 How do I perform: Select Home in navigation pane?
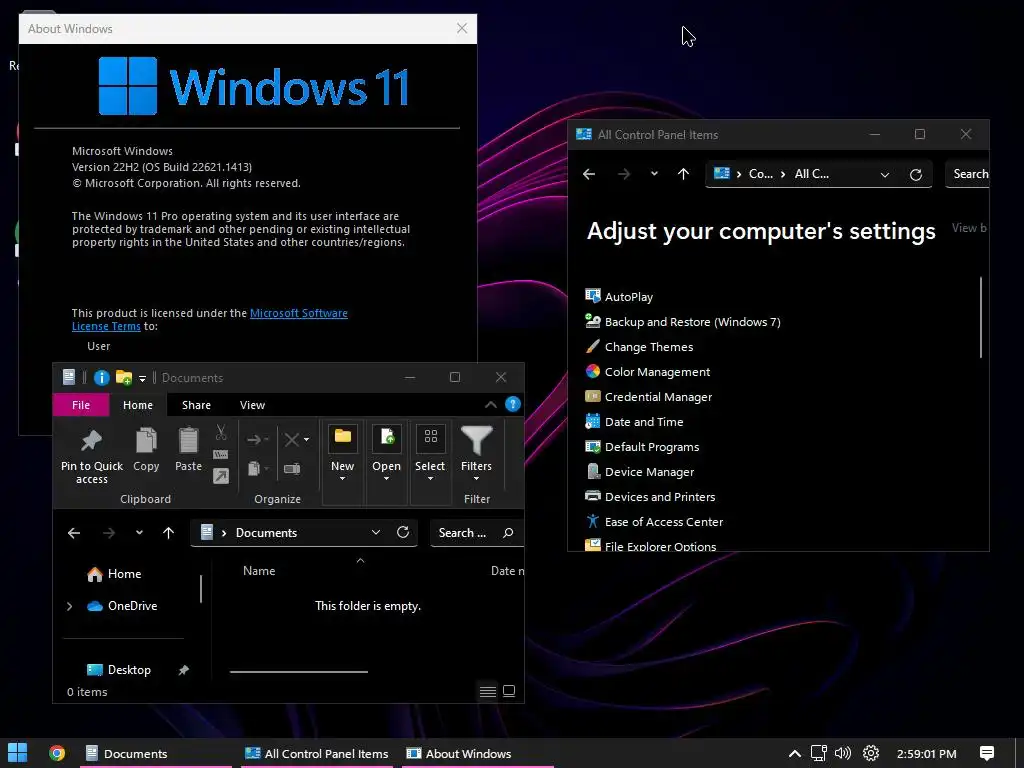click(x=124, y=573)
